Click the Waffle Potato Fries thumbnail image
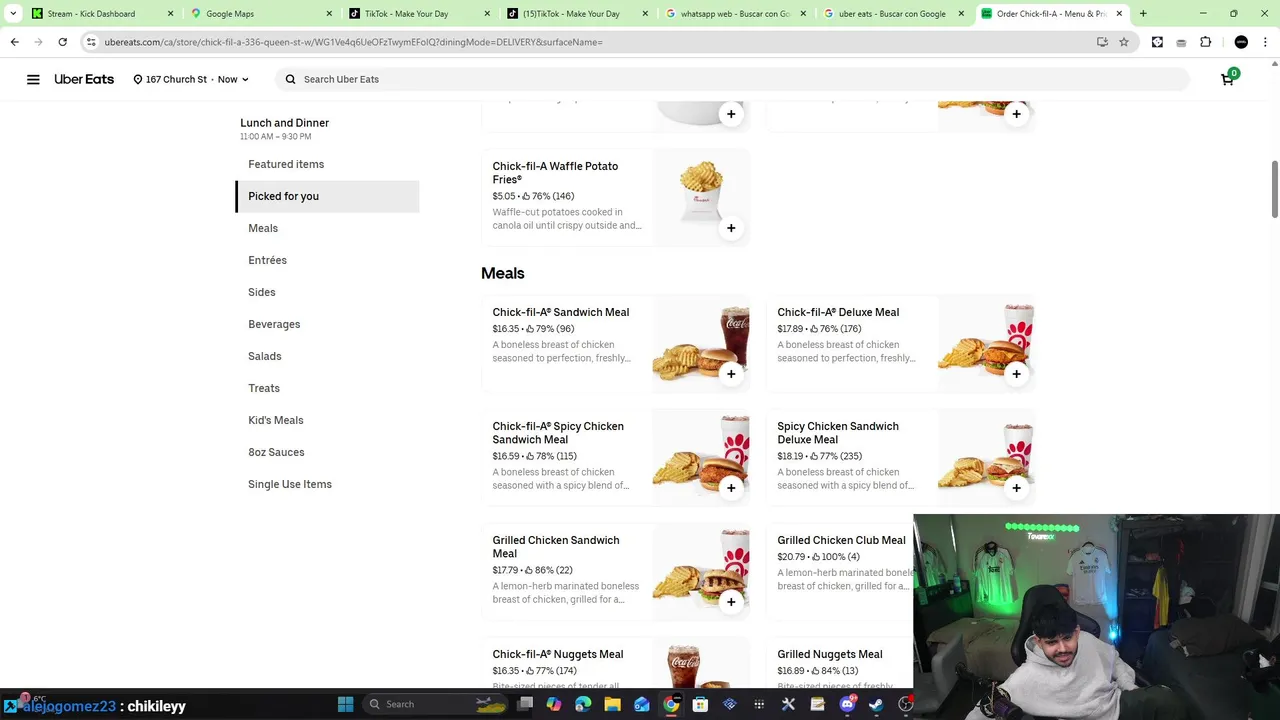The height and width of the screenshot is (720, 1280). coord(701,197)
